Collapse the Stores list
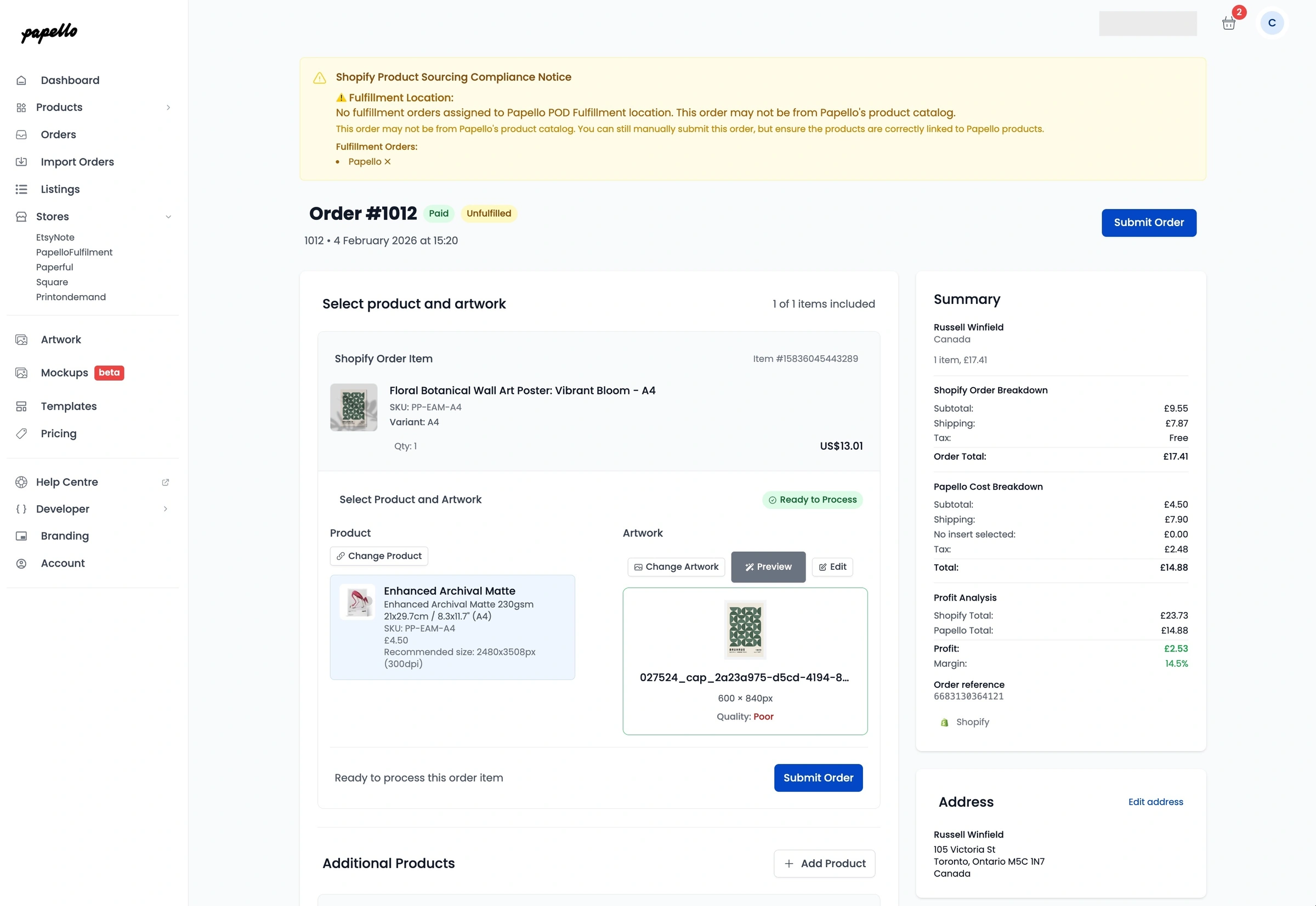Viewport: 1316px width, 906px height. coord(168,216)
